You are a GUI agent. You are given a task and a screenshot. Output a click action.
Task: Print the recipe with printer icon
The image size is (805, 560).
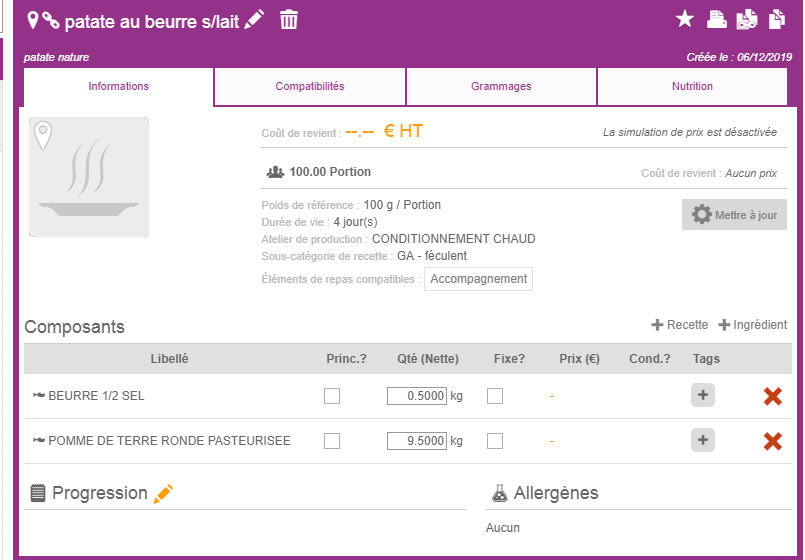click(x=716, y=20)
